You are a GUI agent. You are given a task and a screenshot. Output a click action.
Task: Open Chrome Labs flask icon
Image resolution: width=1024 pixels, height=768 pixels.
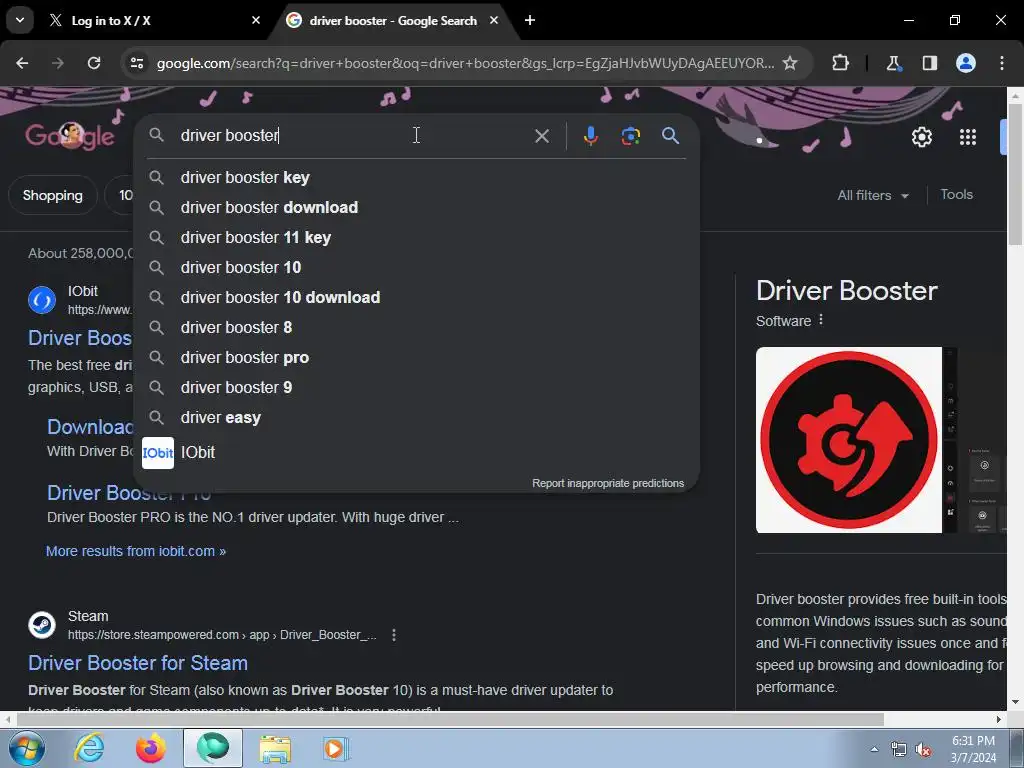click(893, 63)
